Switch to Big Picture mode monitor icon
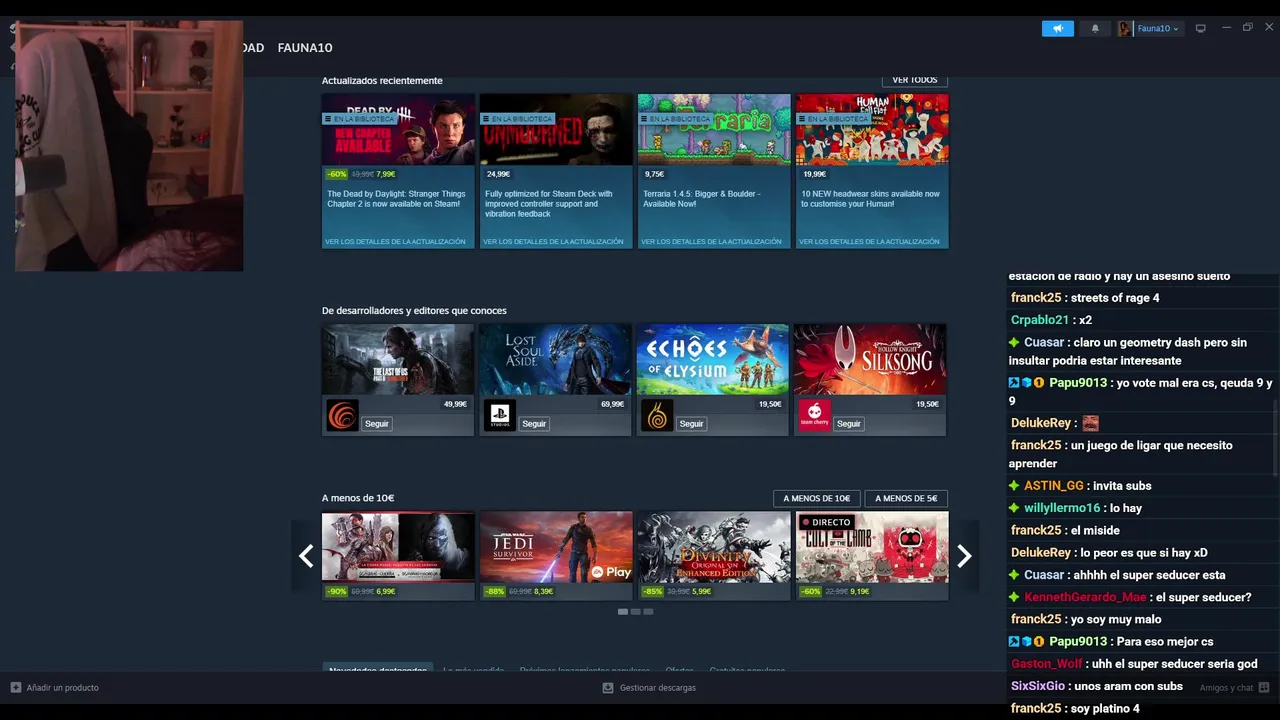Screen dimensions: 1280x720 coord(1201,29)
